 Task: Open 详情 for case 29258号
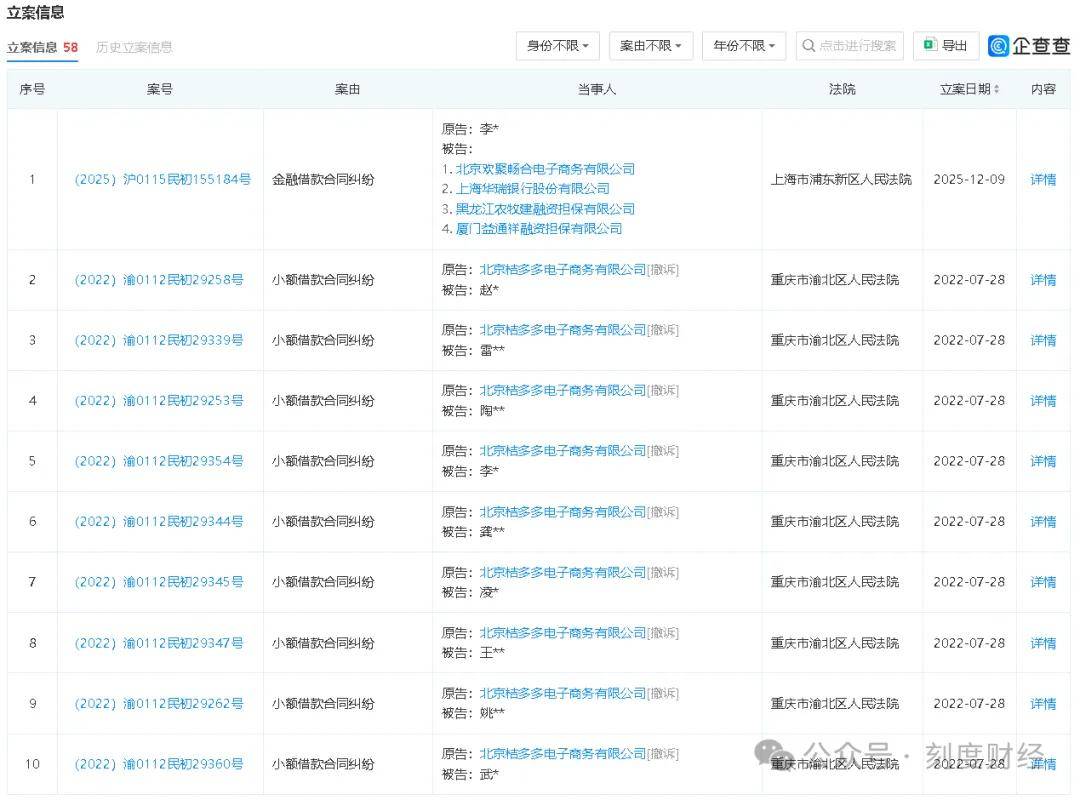point(1043,280)
